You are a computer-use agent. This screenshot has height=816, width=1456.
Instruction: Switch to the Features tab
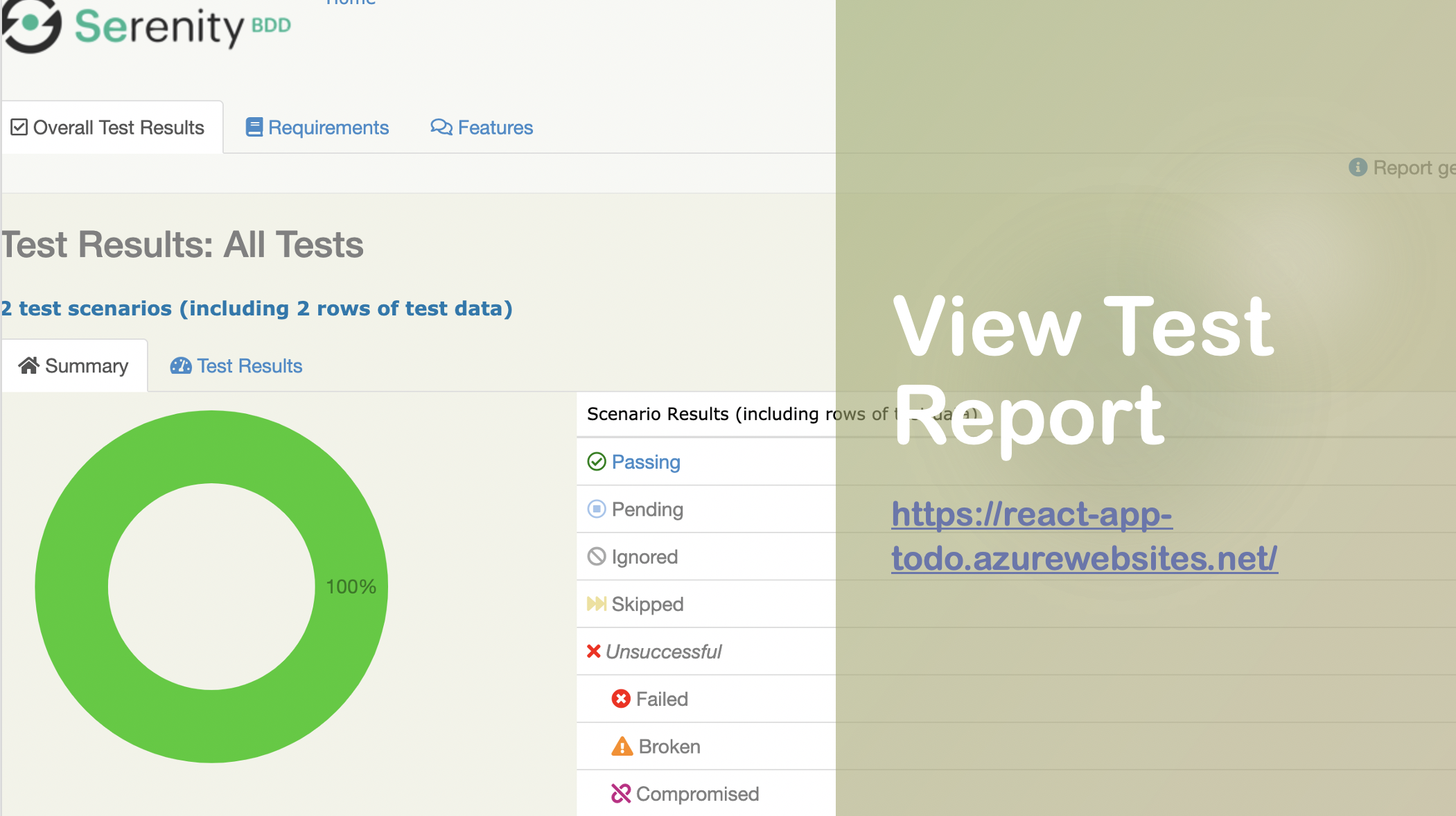tap(495, 128)
